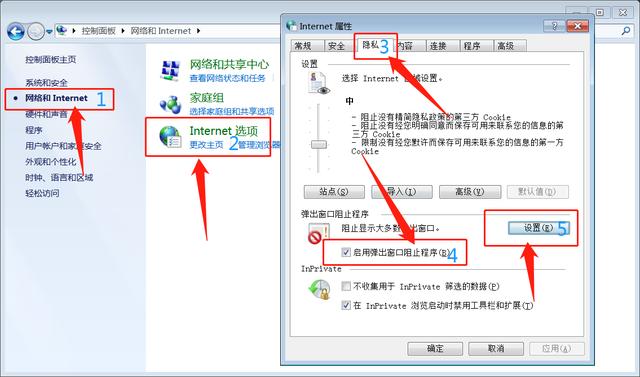The width and height of the screenshot is (640, 377).
Task: Click the 取消 button
Action: [496, 349]
